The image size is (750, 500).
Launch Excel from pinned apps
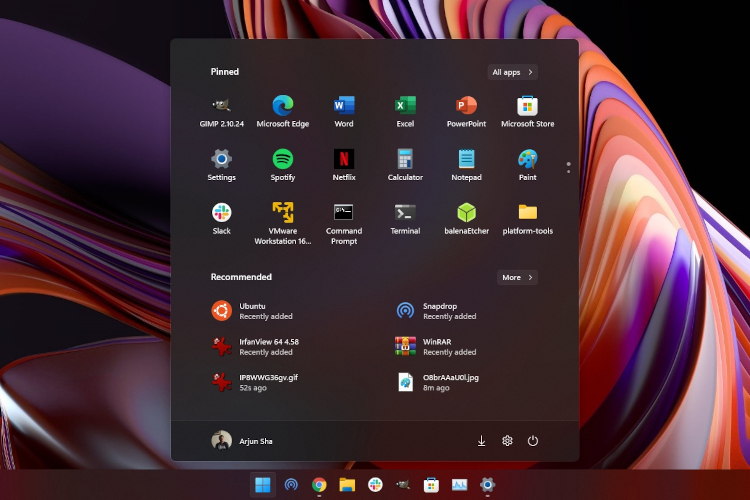pyautogui.click(x=405, y=112)
